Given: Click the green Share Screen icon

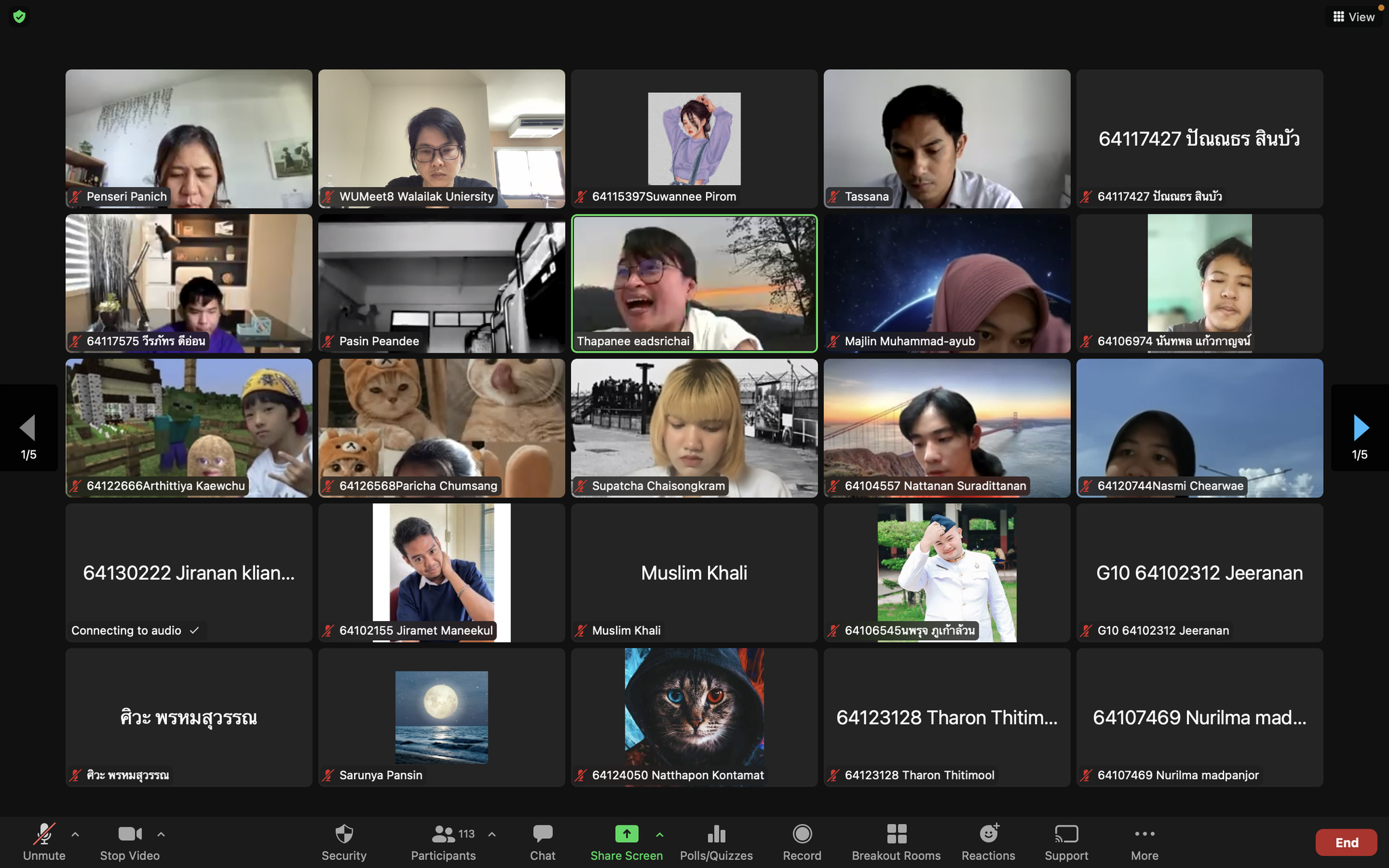Looking at the screenshot, I should tap(626, 834).
